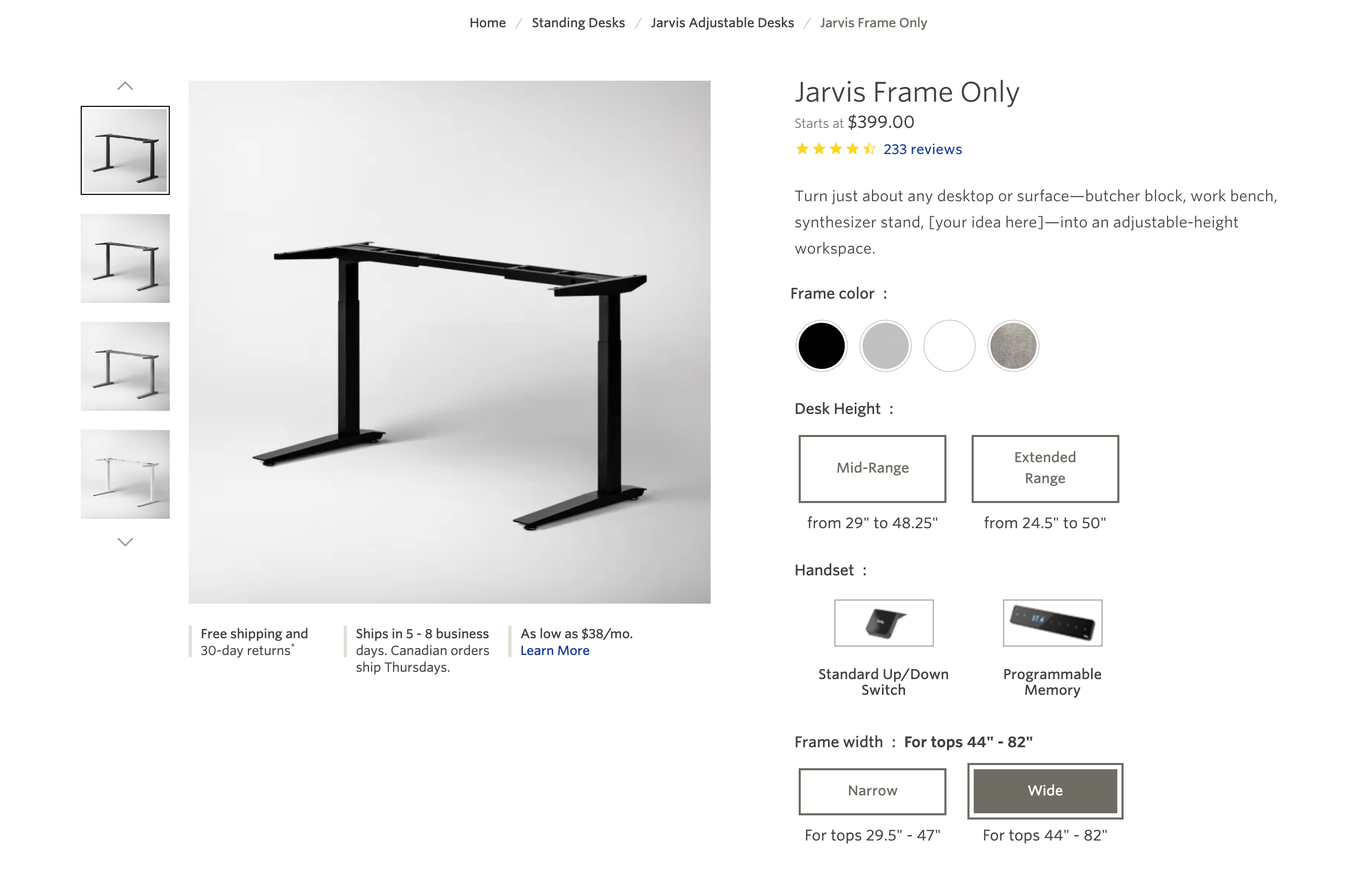Select the Wide frame width option
Image resolution: width=1372 pixels, height=873 pixels.
1045,791
